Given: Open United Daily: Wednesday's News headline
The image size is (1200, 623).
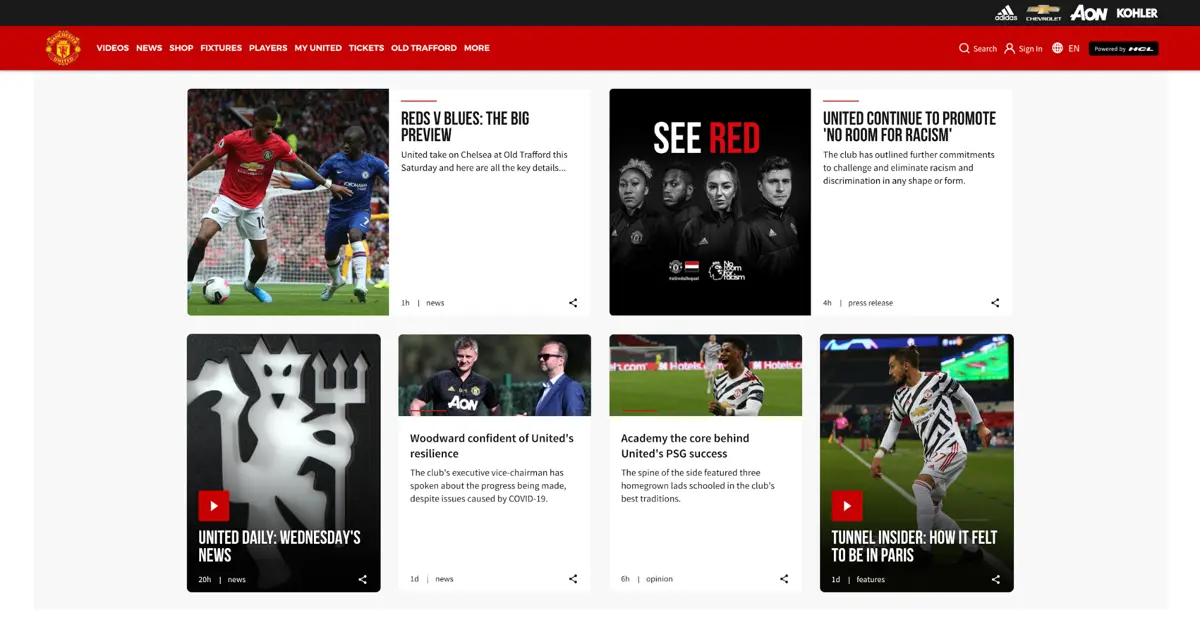Looking at the screenshot, I should click(279, 546).
